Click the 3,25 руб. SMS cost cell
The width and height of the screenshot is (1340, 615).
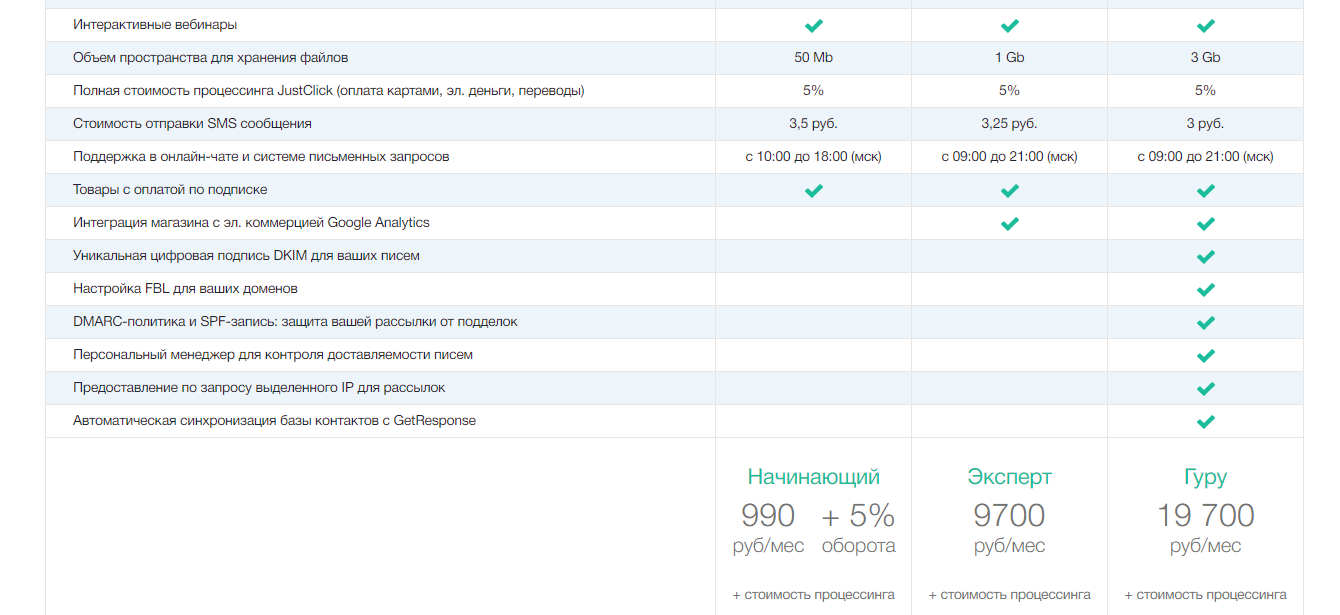[x=1009, y=124]
